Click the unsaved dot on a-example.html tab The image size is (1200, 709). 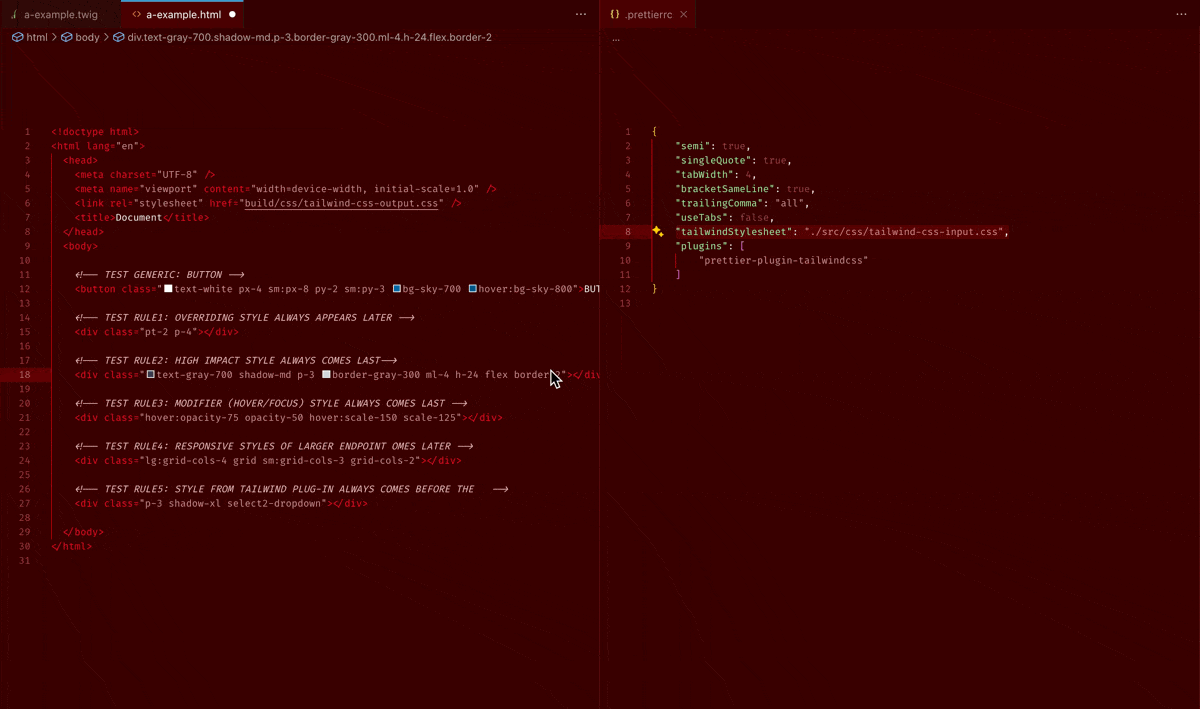point(233,15)
